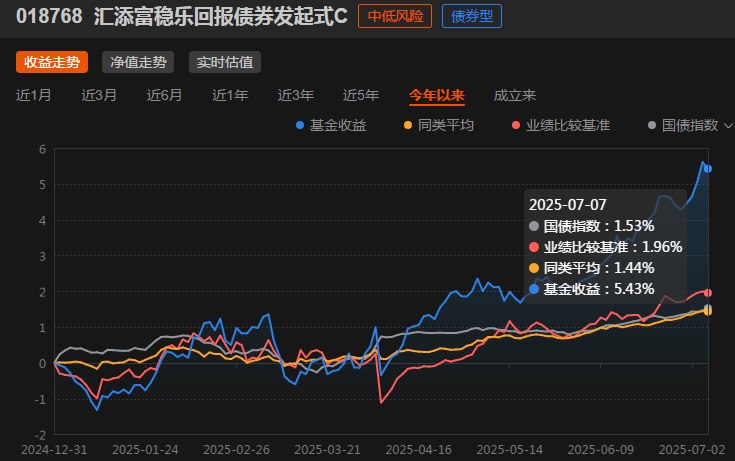Image resolution: width=735 pixels, height=461 pixels.
Task: Select the 近3年 time range
Action: click(x=296, y=95)
